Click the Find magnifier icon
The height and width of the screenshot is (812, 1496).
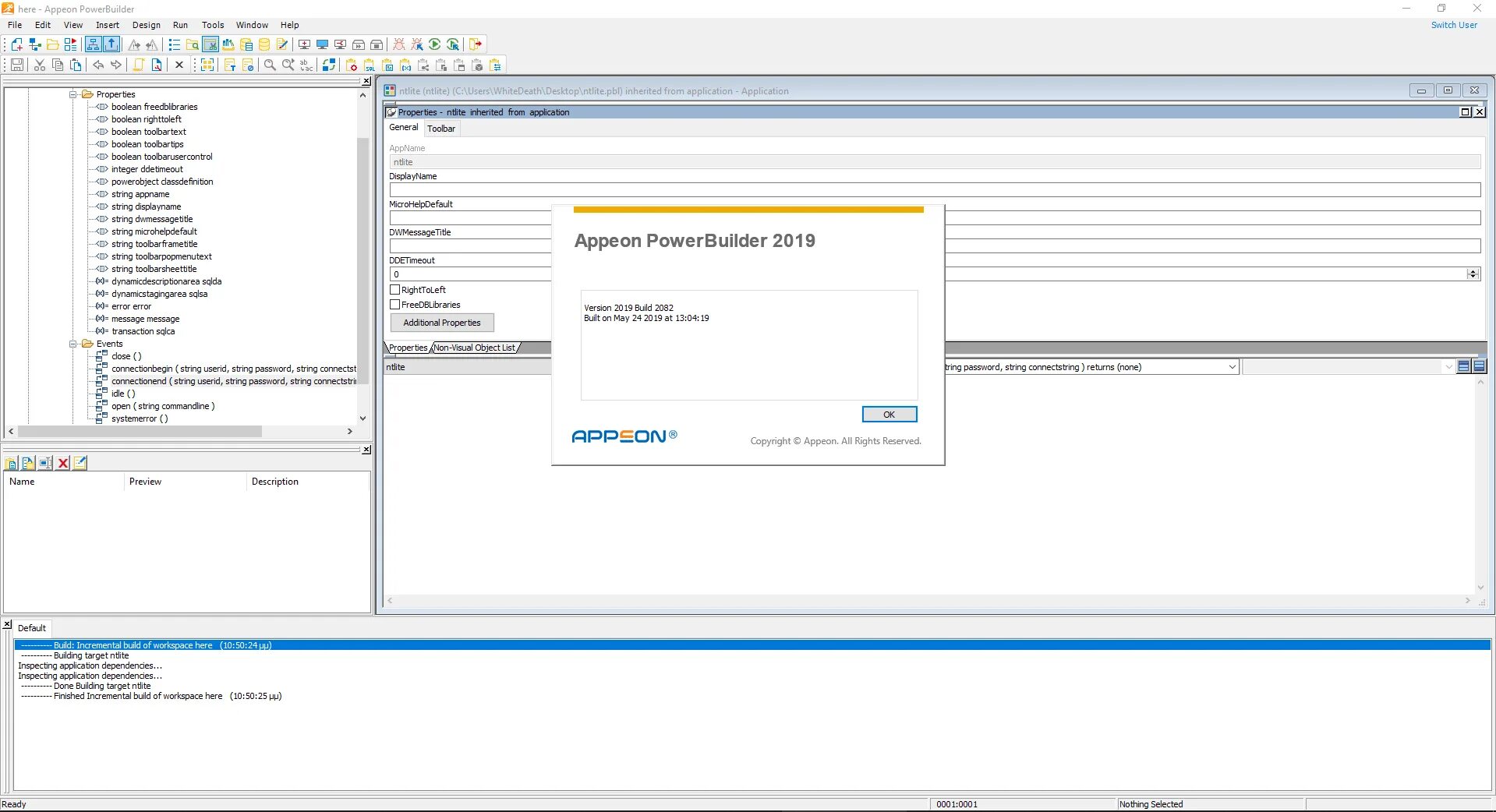coord(270,65)
